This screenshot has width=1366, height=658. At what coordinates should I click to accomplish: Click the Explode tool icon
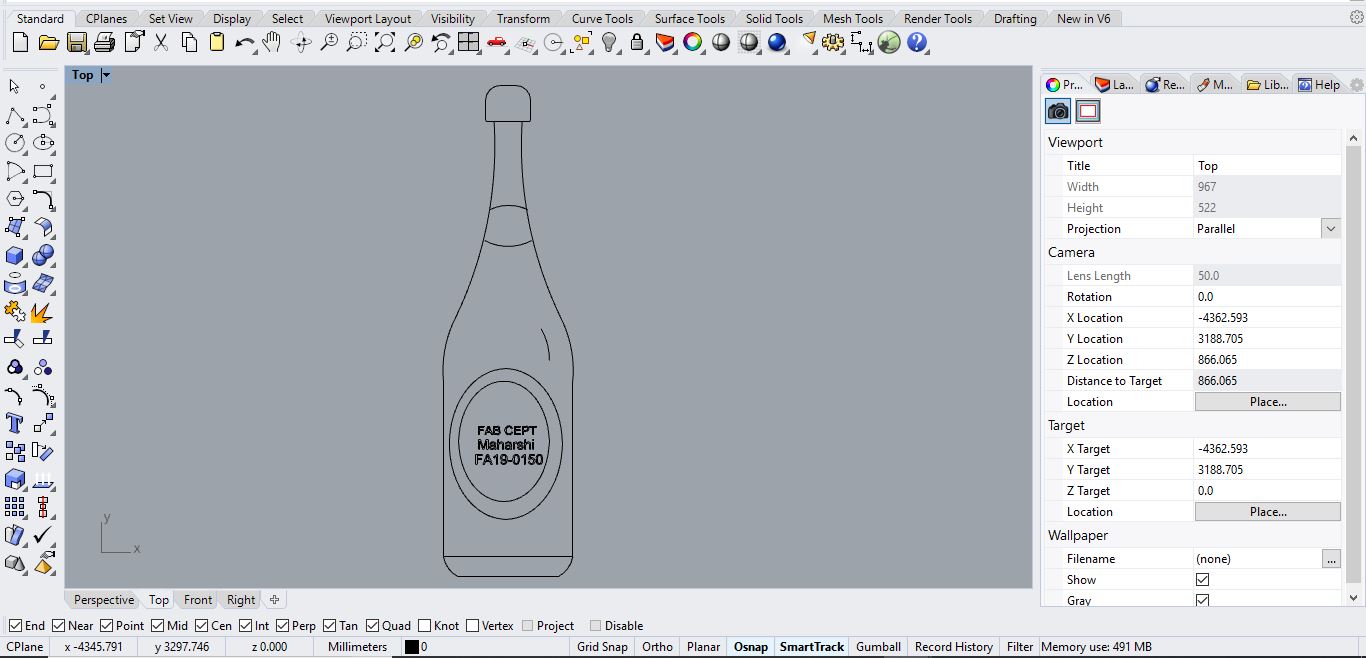(42, 313)
